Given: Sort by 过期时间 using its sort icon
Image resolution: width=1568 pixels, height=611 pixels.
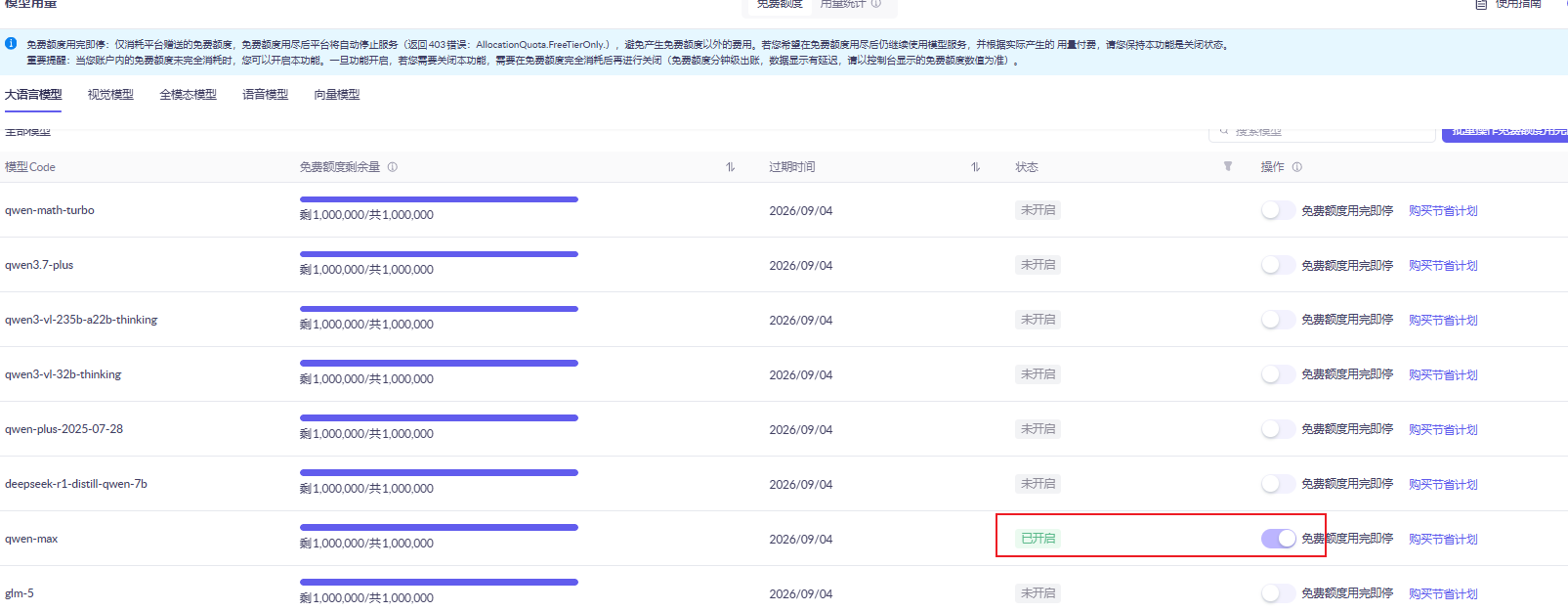Looking at the screenshot, I should point(975,167).
